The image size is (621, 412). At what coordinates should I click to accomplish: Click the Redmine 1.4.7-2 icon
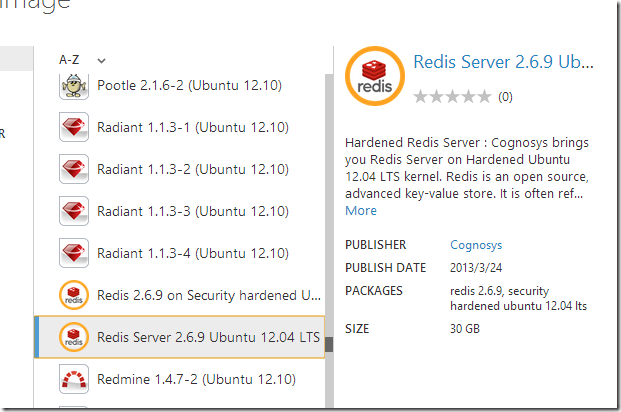coord(74,379)
